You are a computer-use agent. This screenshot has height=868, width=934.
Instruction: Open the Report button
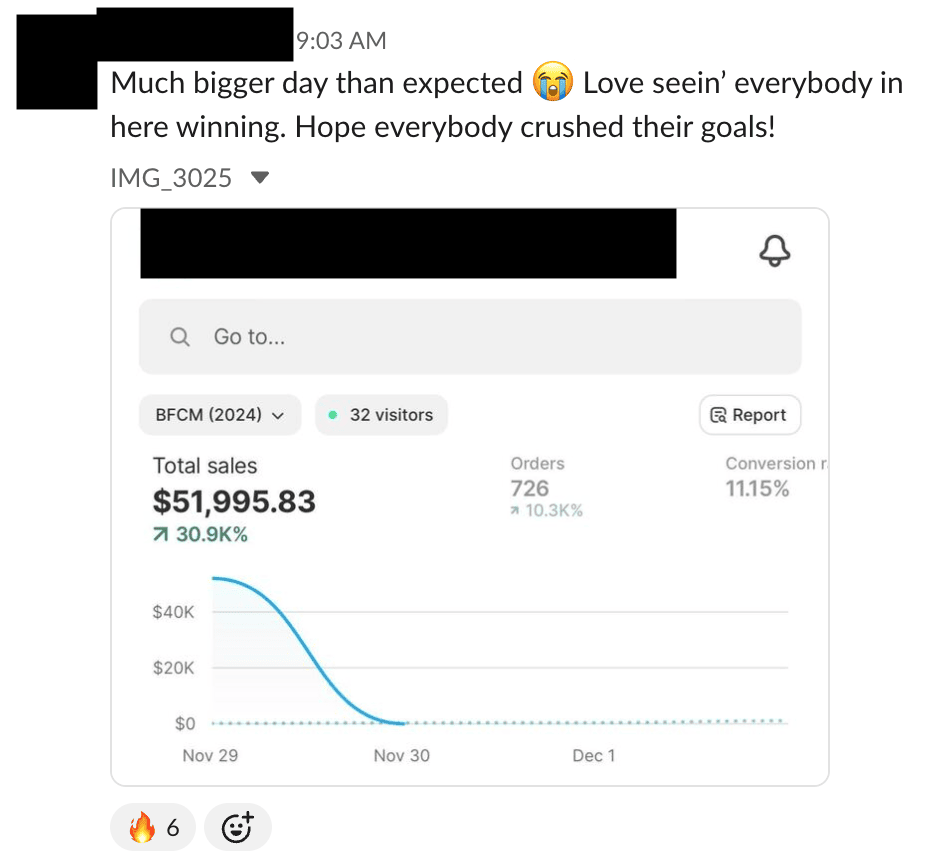[x=750, y=415]
